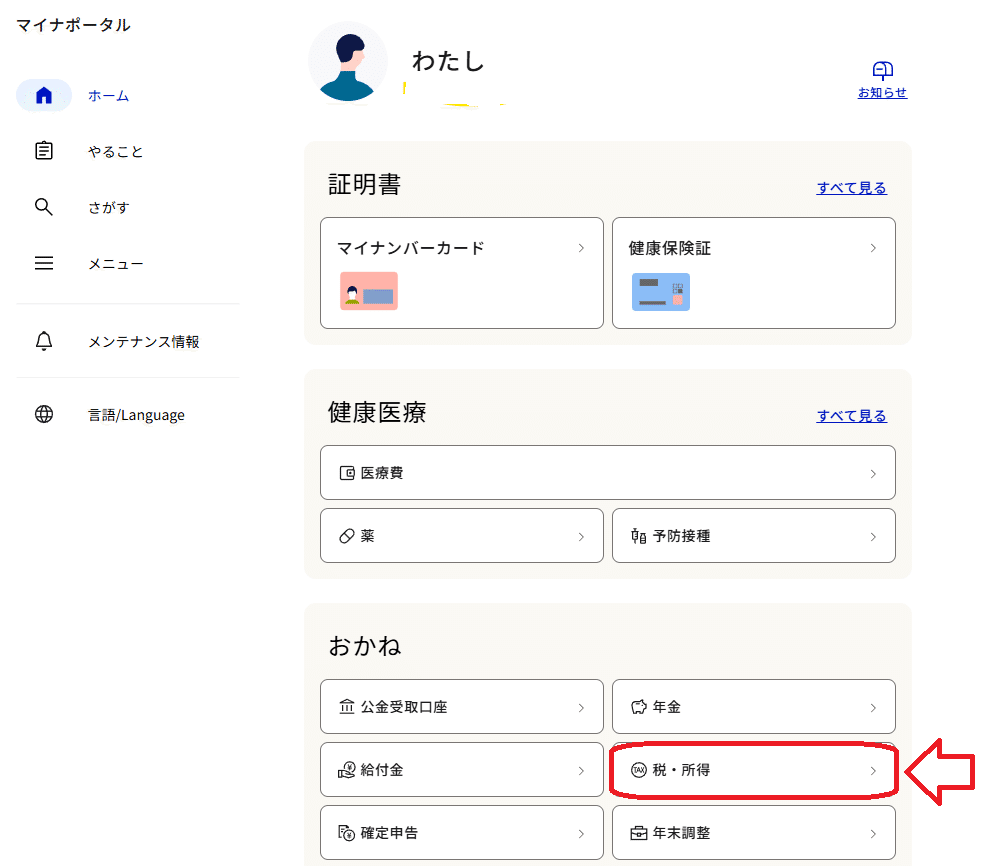Select ホーム in the sidebar navigation
Screen dimensions: 1001x866
pos(44,95)
